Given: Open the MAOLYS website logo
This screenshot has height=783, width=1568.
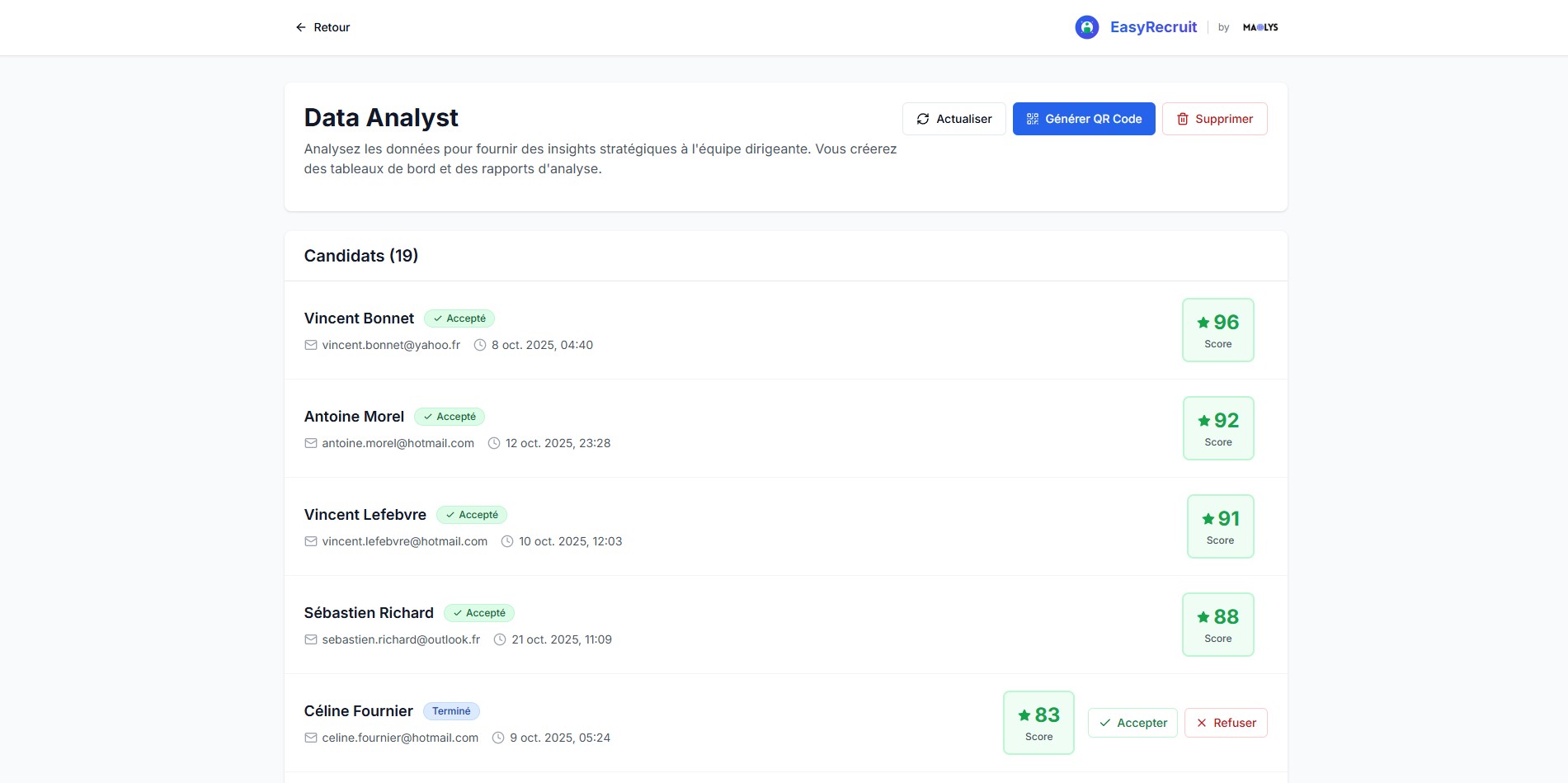Looking at the screenshot, I should point(1260,26).
